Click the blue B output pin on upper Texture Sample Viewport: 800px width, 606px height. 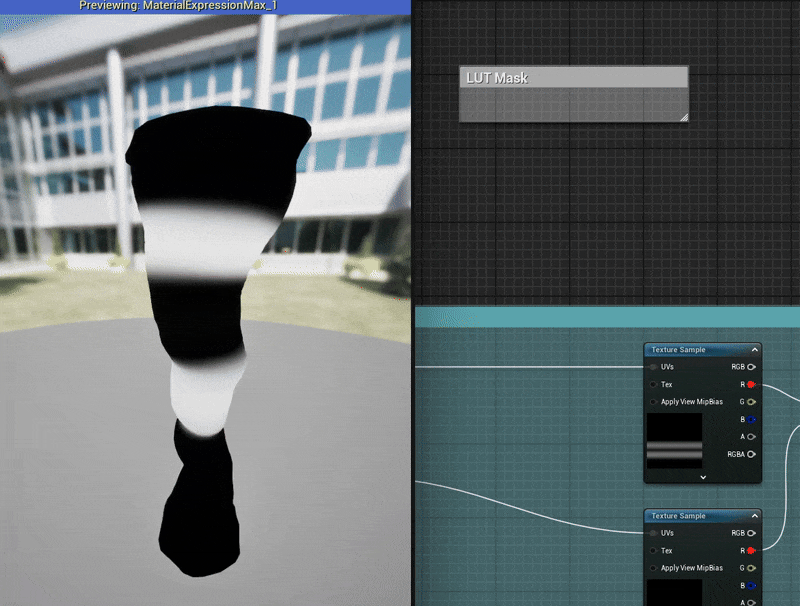pos(751,420)
